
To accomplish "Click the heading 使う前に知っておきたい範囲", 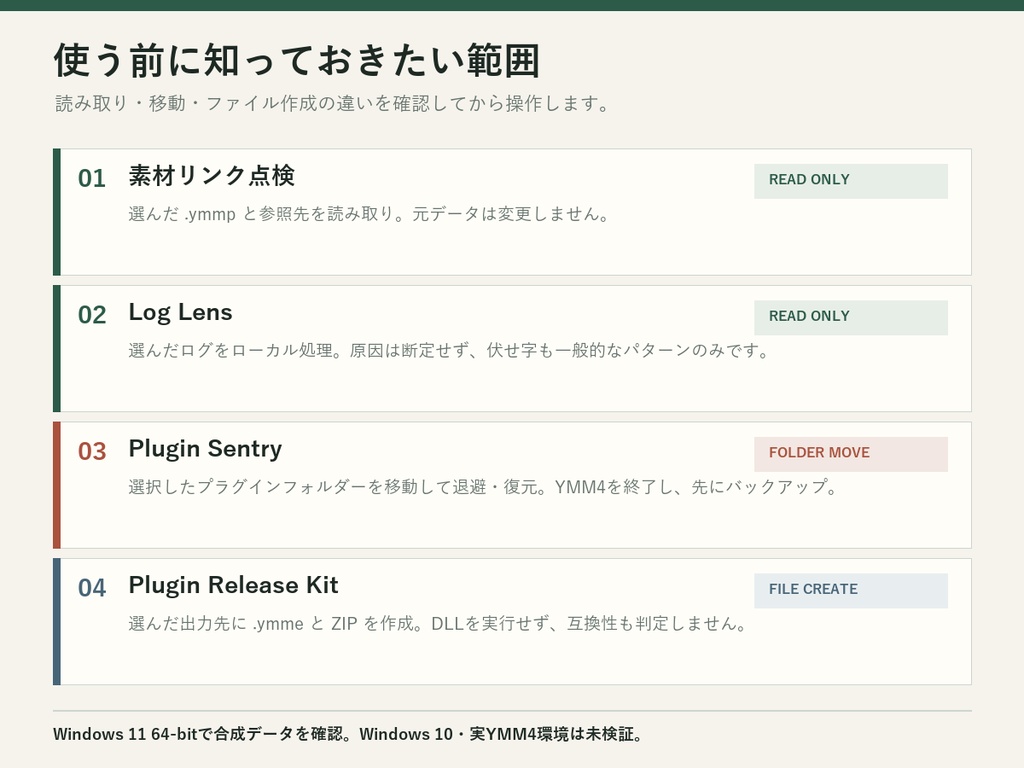I will click(x=297, y=61).
